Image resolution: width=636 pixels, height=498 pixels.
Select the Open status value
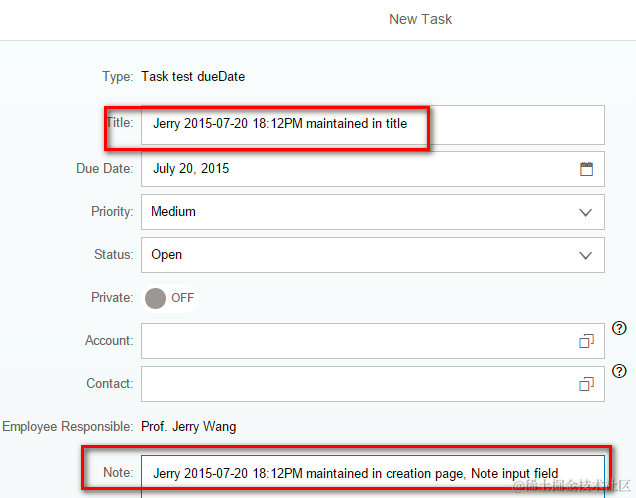(x=166, y=255)
